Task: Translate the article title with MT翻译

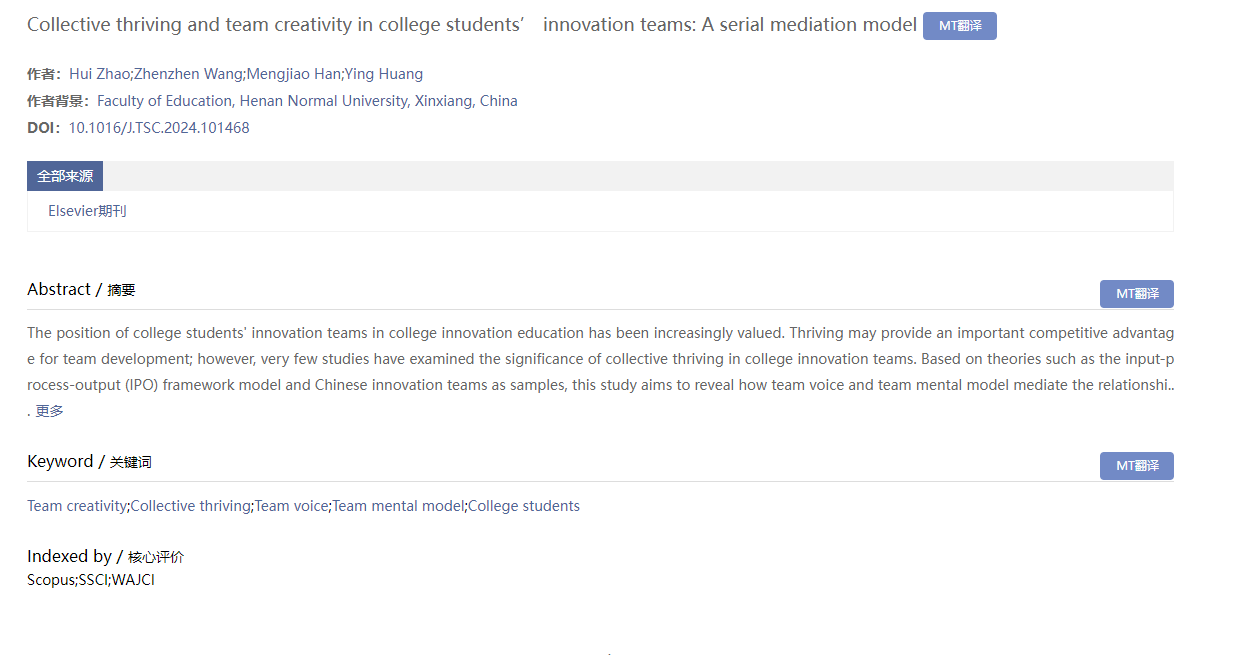Action: pyautogui.click(x=959, y=26)
